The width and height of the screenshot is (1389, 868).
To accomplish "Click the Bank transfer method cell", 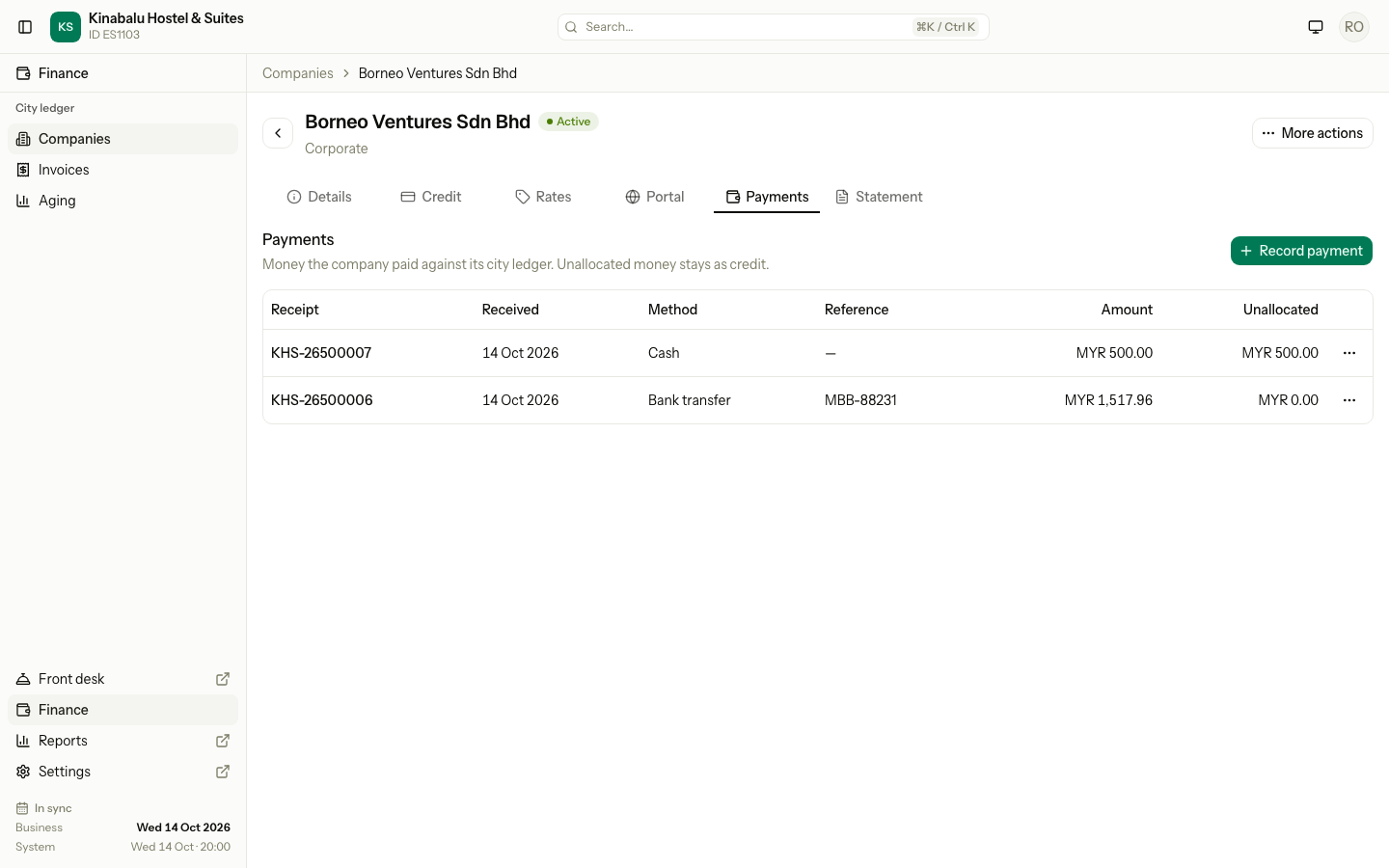I will [x=690, y=400].
